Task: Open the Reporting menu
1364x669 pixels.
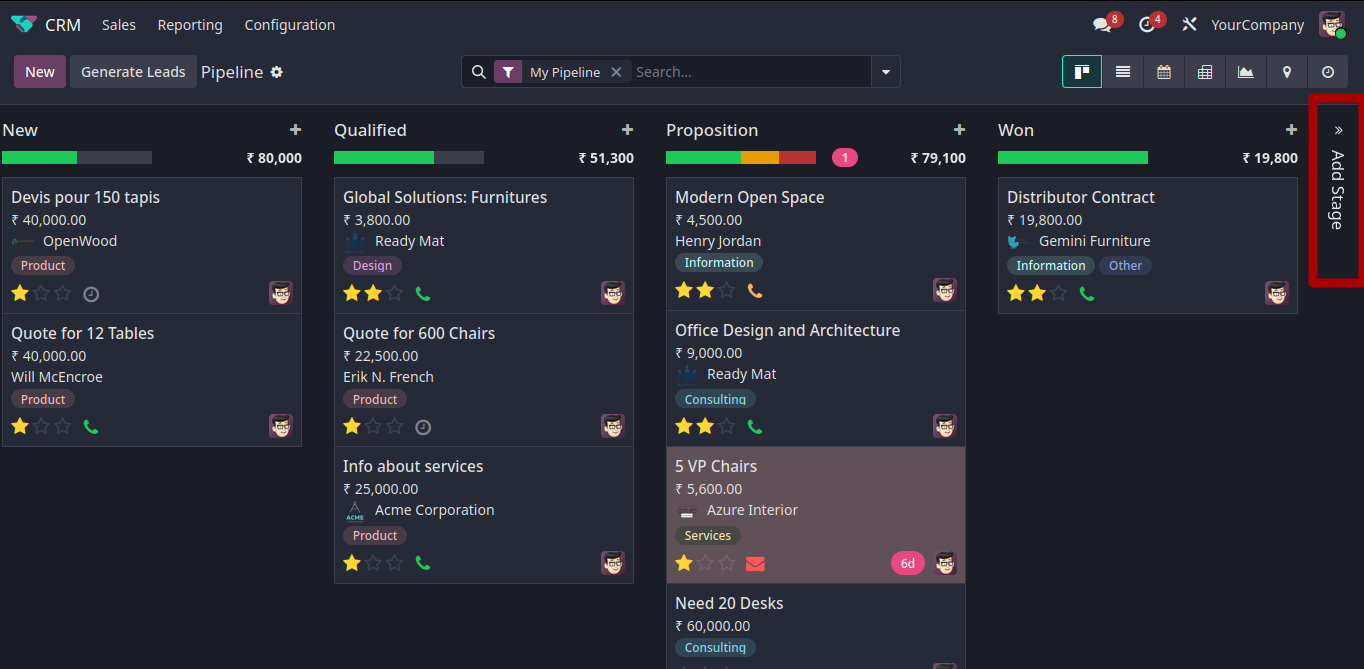Action: click(190, 25)
